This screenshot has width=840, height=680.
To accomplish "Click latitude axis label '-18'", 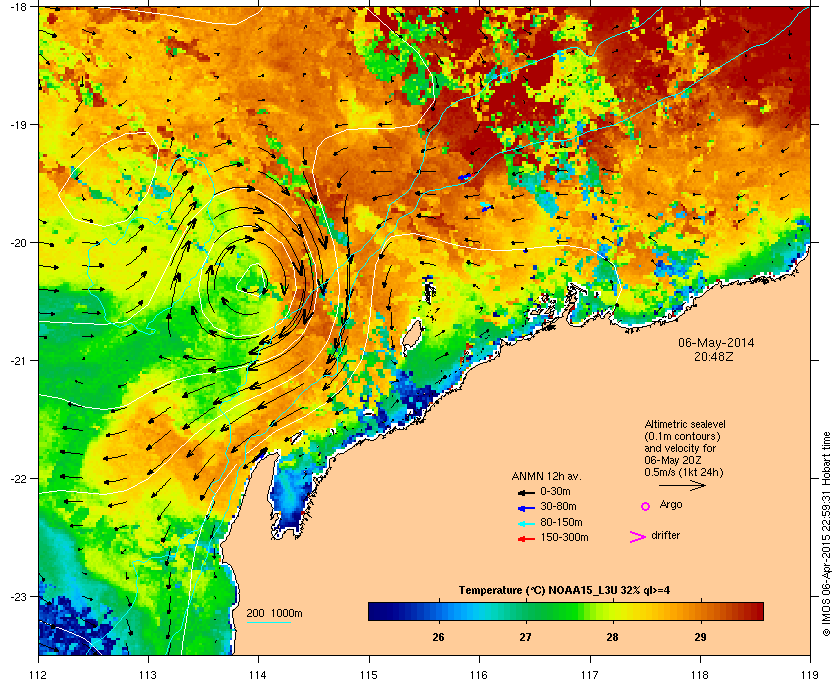I will coord(18,7).
